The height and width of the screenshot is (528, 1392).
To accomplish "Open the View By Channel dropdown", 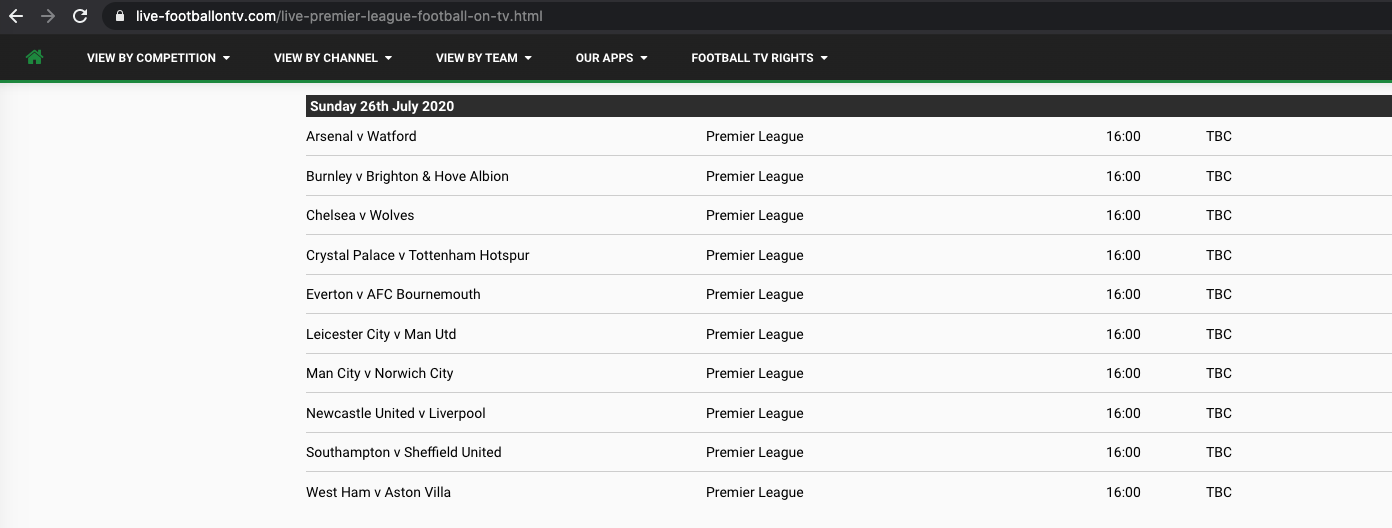I will 333,58.
